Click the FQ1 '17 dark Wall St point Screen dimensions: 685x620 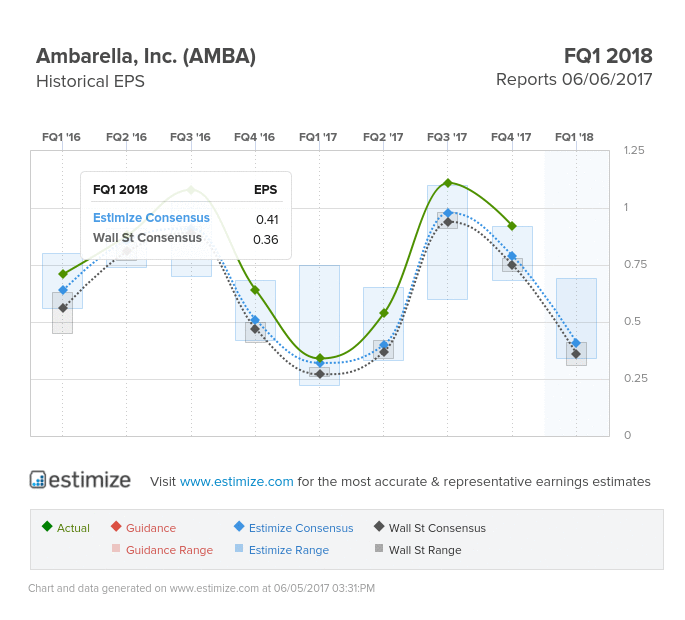[320, 374]
